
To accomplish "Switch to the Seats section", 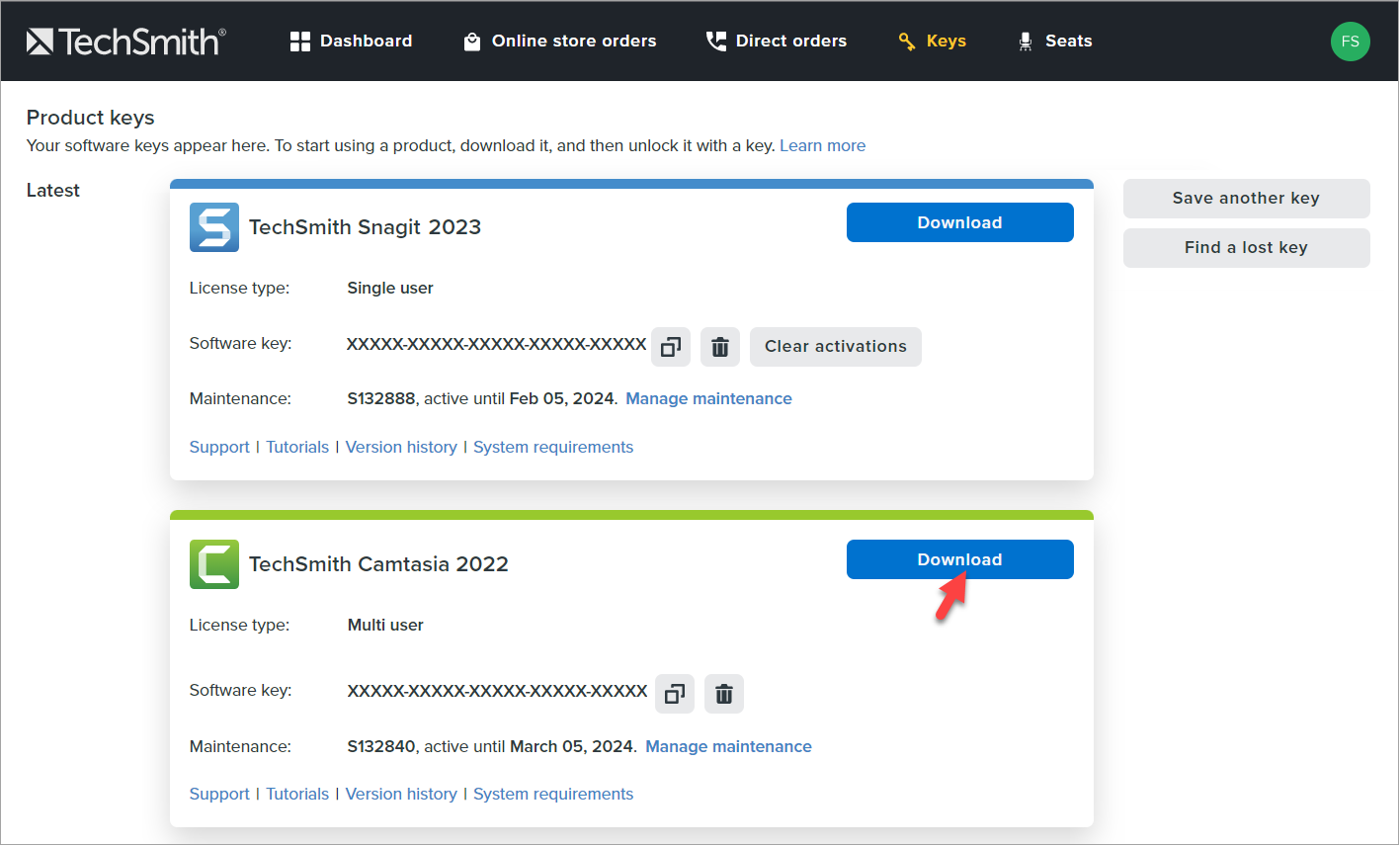I will pos(1055,41).
